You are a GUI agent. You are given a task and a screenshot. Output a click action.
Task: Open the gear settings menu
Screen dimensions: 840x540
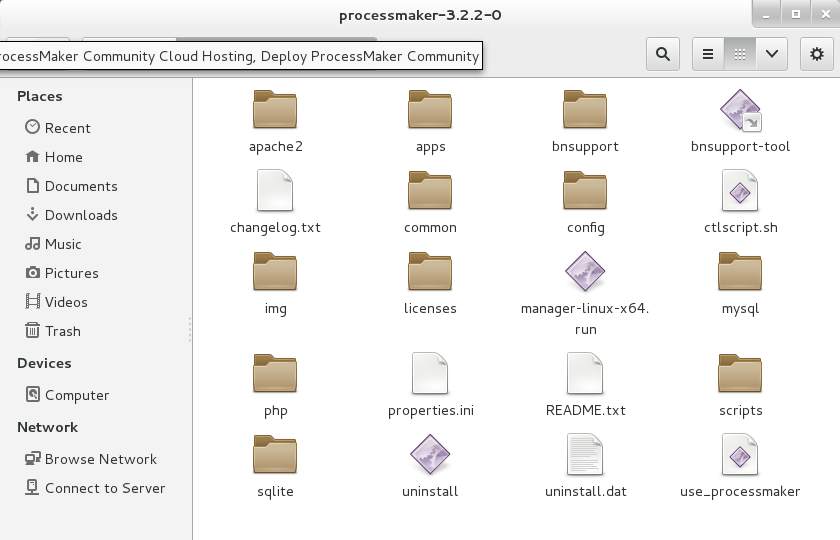coord(817,55)
